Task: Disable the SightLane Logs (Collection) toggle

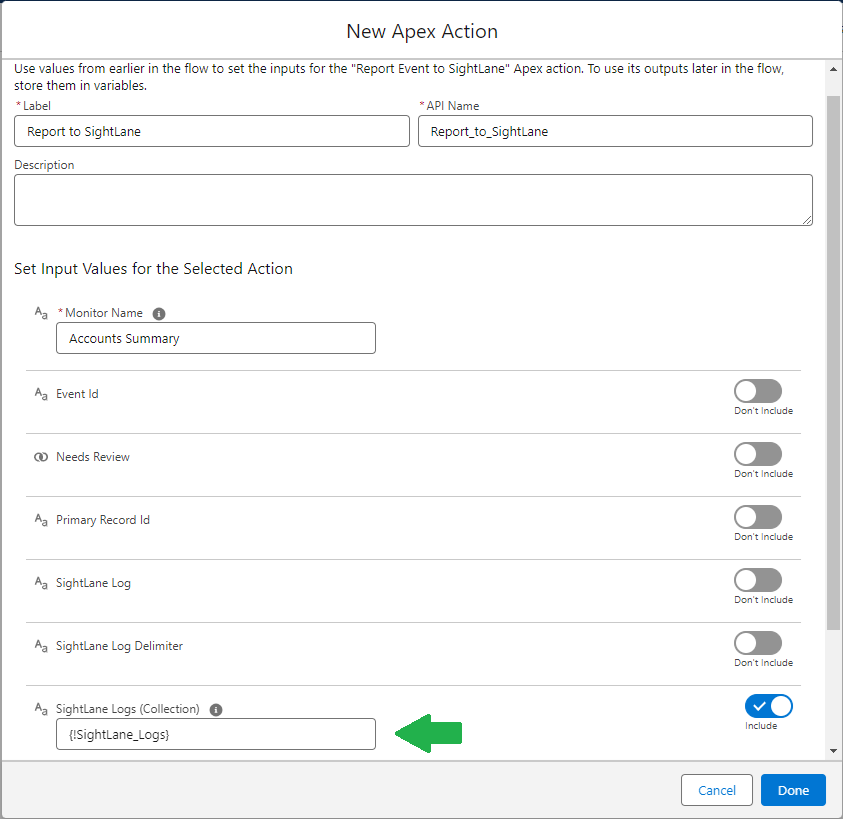Action: pyautogui.click(x=769, y=706)
